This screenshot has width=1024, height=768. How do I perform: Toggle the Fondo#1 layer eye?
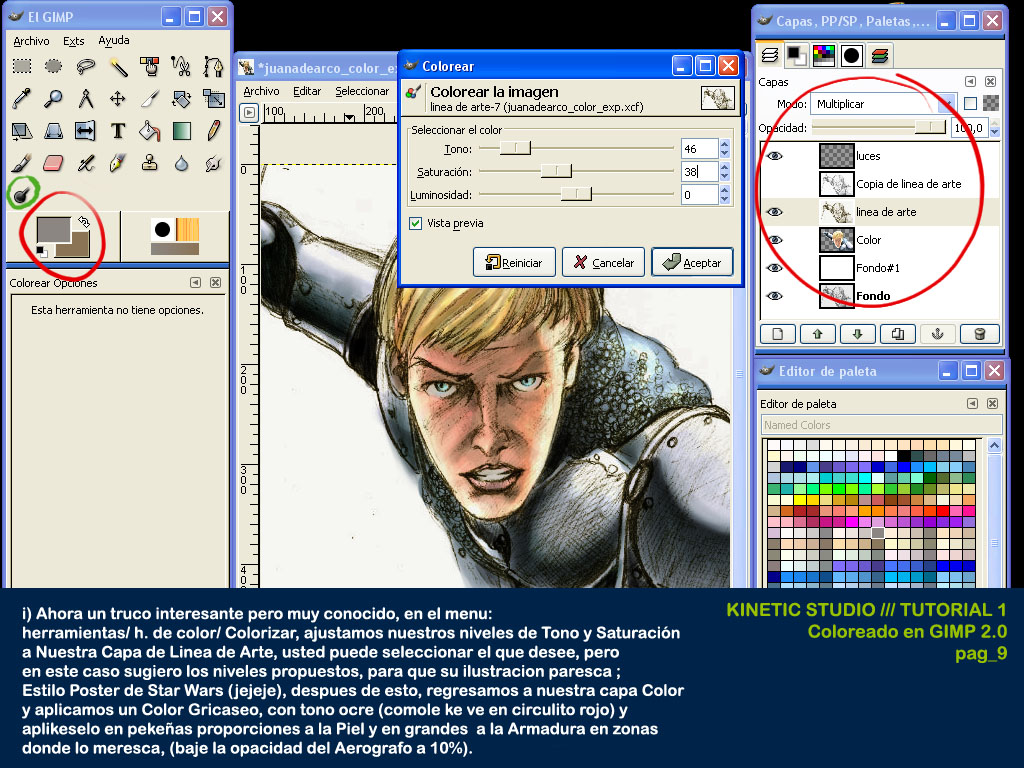point(775,268)
